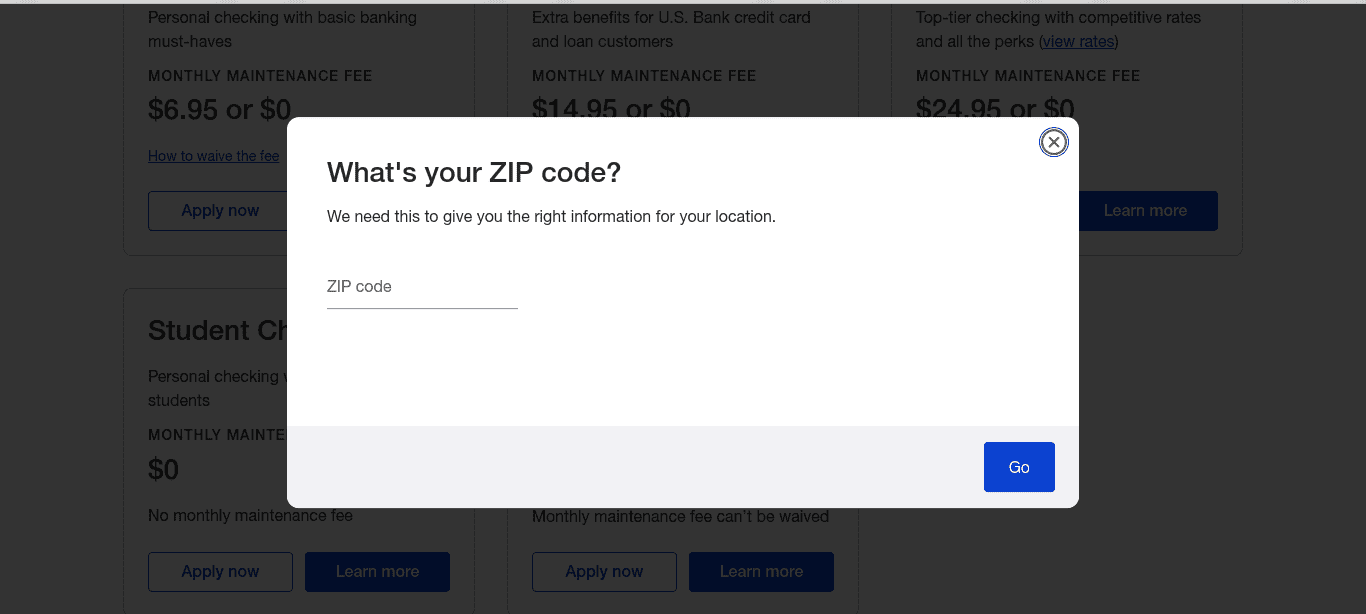Click Learn more on the Student Checking card
This screenshot has width=1366, height=614.
377,572
